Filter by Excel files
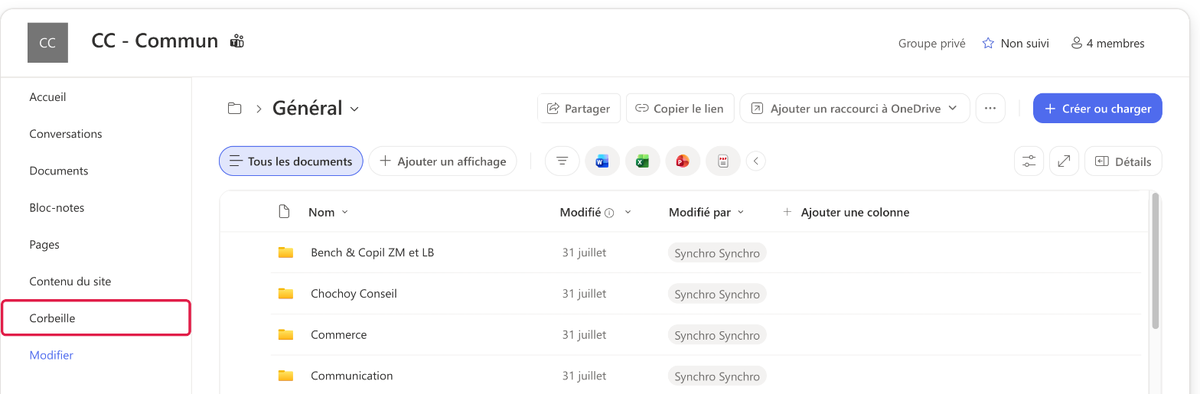Screen dimensions: 1200x394 pos(642,161)
